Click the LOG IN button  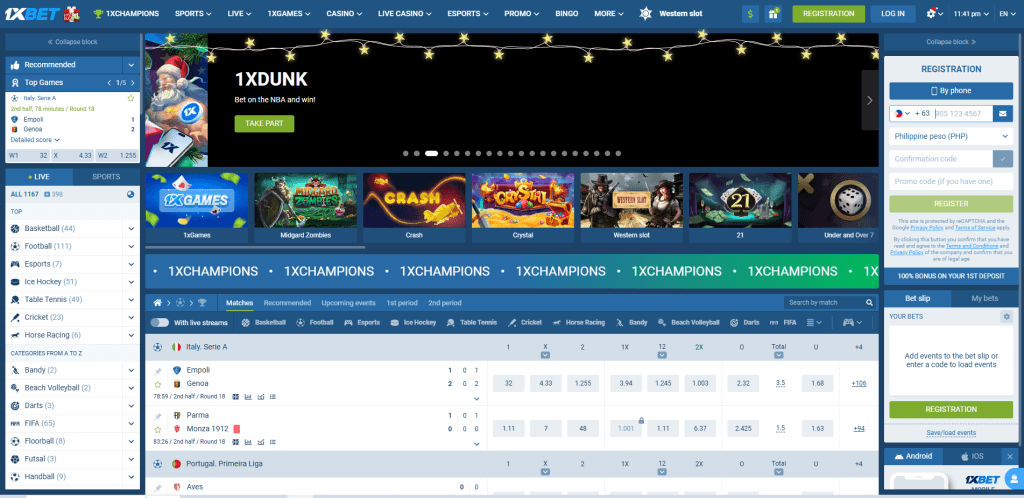(x=892, y=14)
